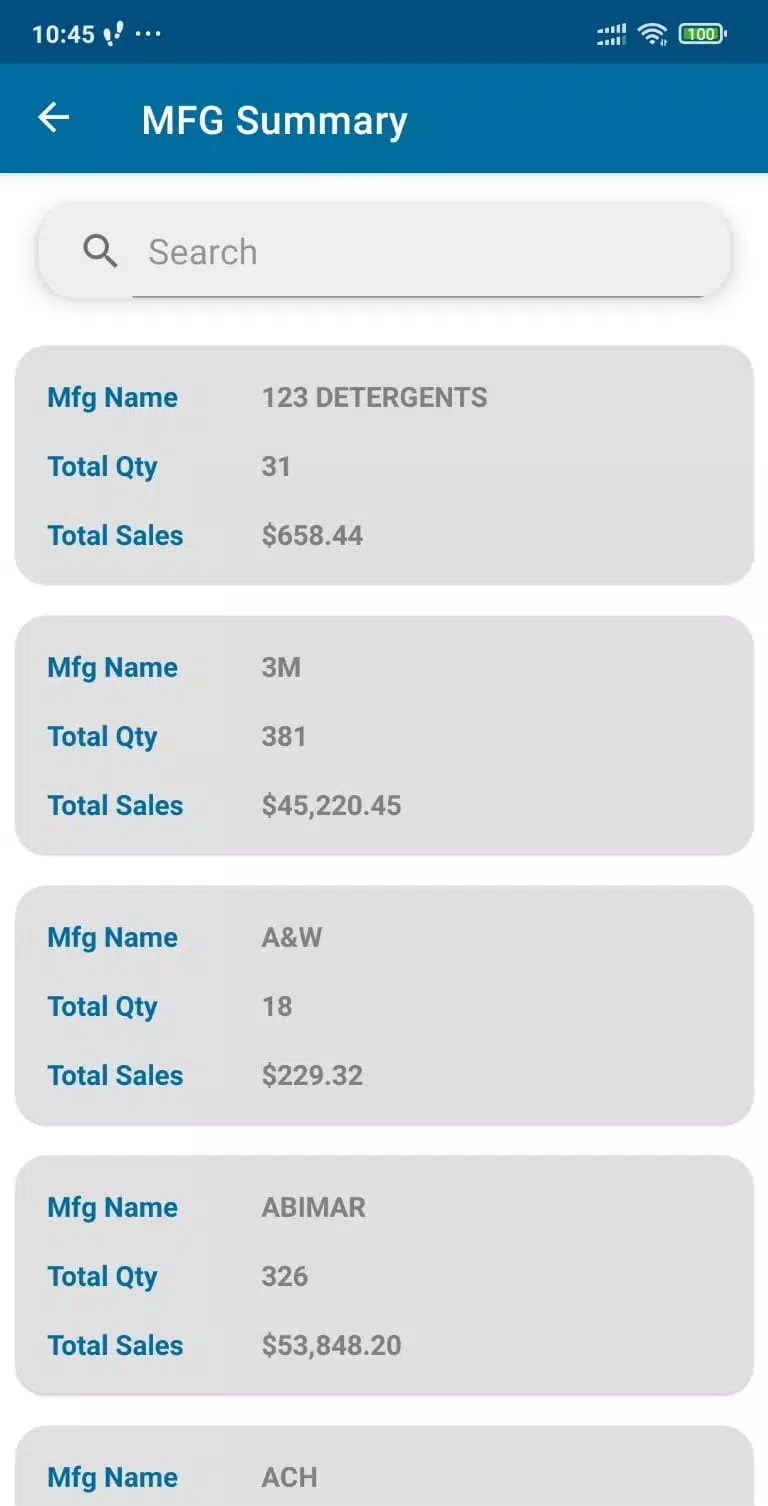Tap the battery indicator icon
Screen dimensions: 768x1506
click(x=702, y=34)
